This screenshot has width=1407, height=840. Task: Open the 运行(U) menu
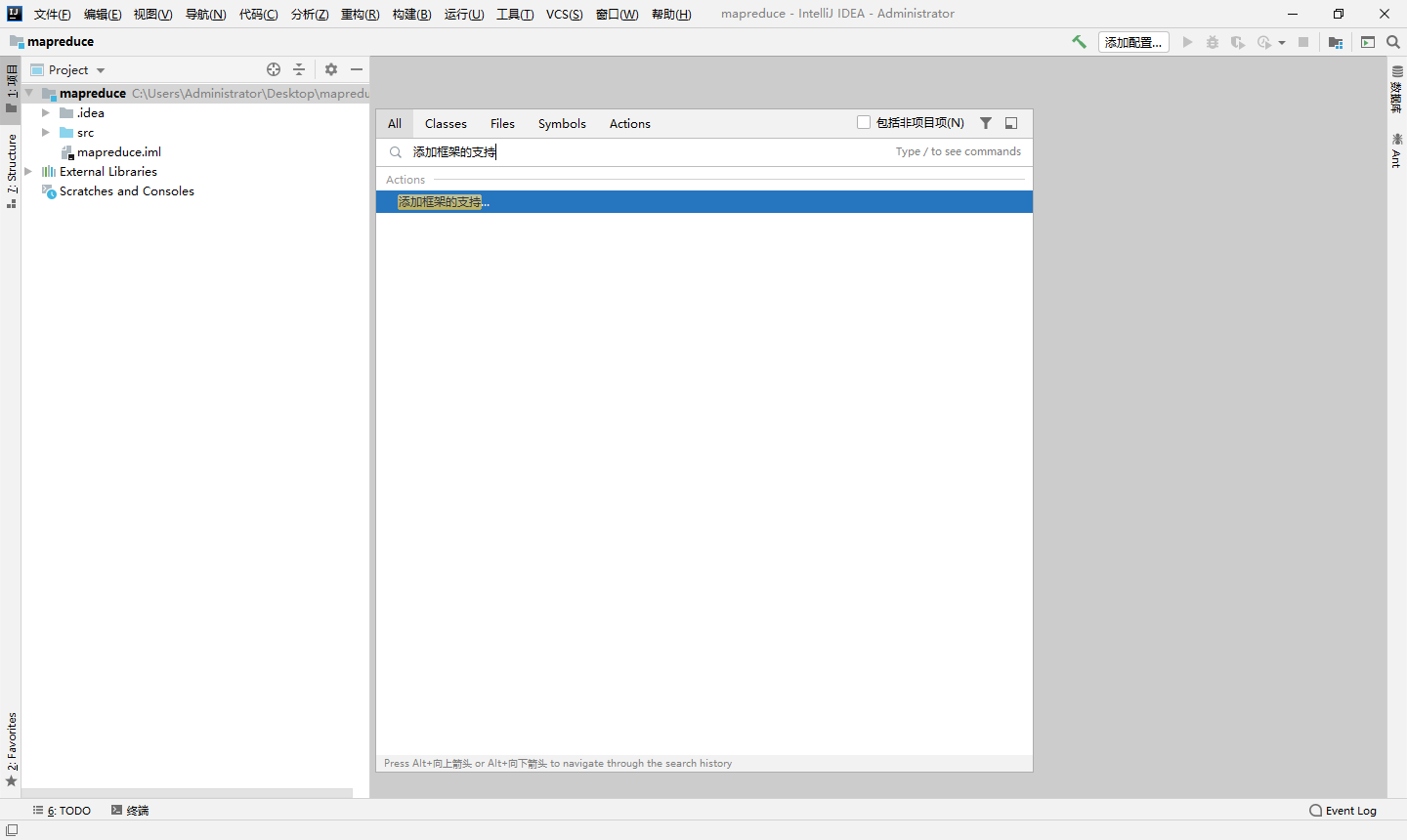click(464, 14)
